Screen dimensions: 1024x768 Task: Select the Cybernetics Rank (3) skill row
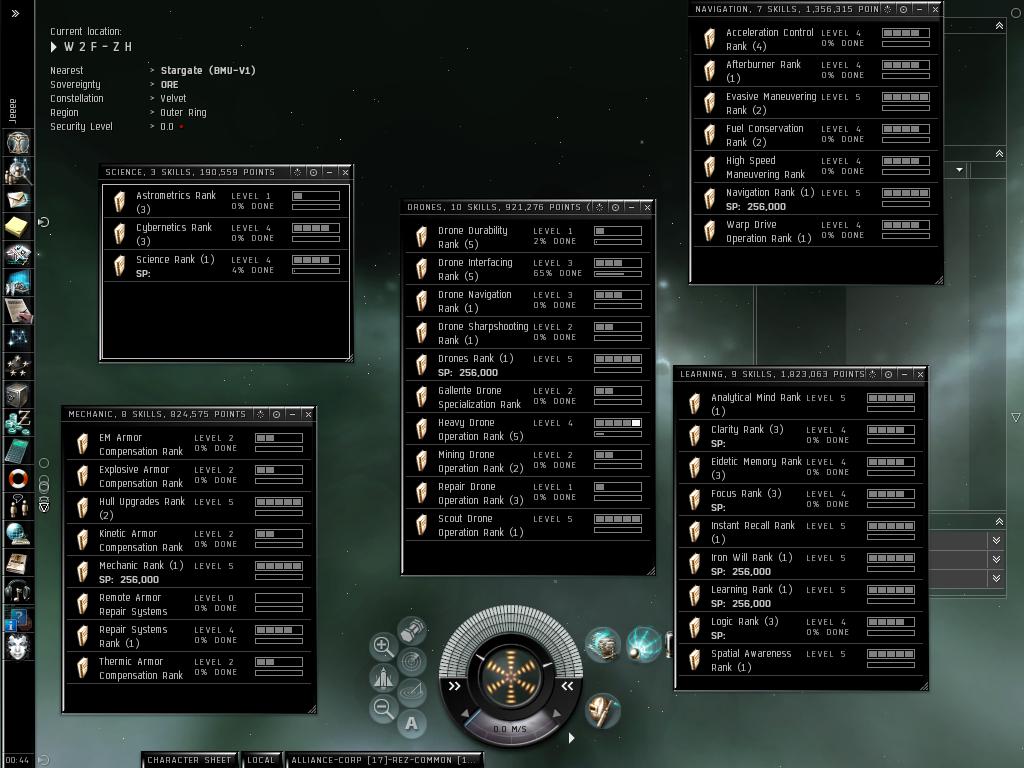click(226, 234)
